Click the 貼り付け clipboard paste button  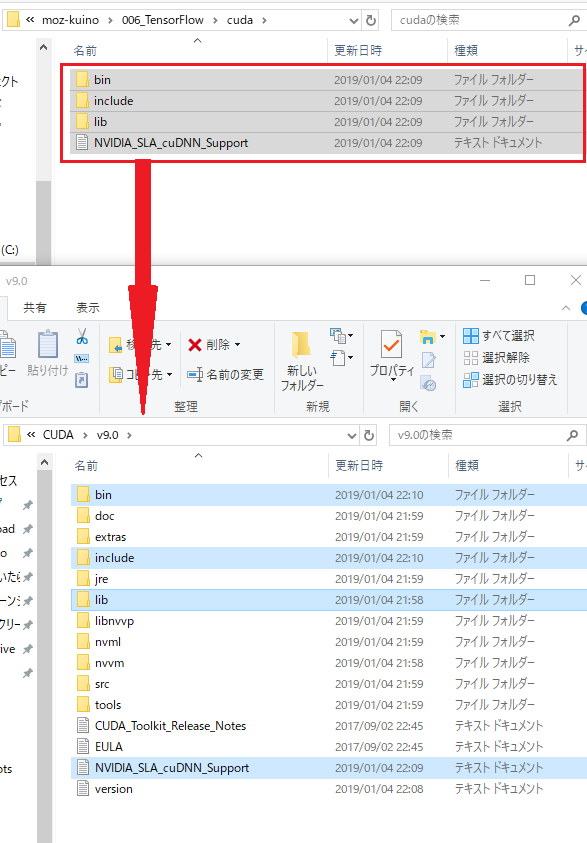pyautogui.click(x=48, y=352)
